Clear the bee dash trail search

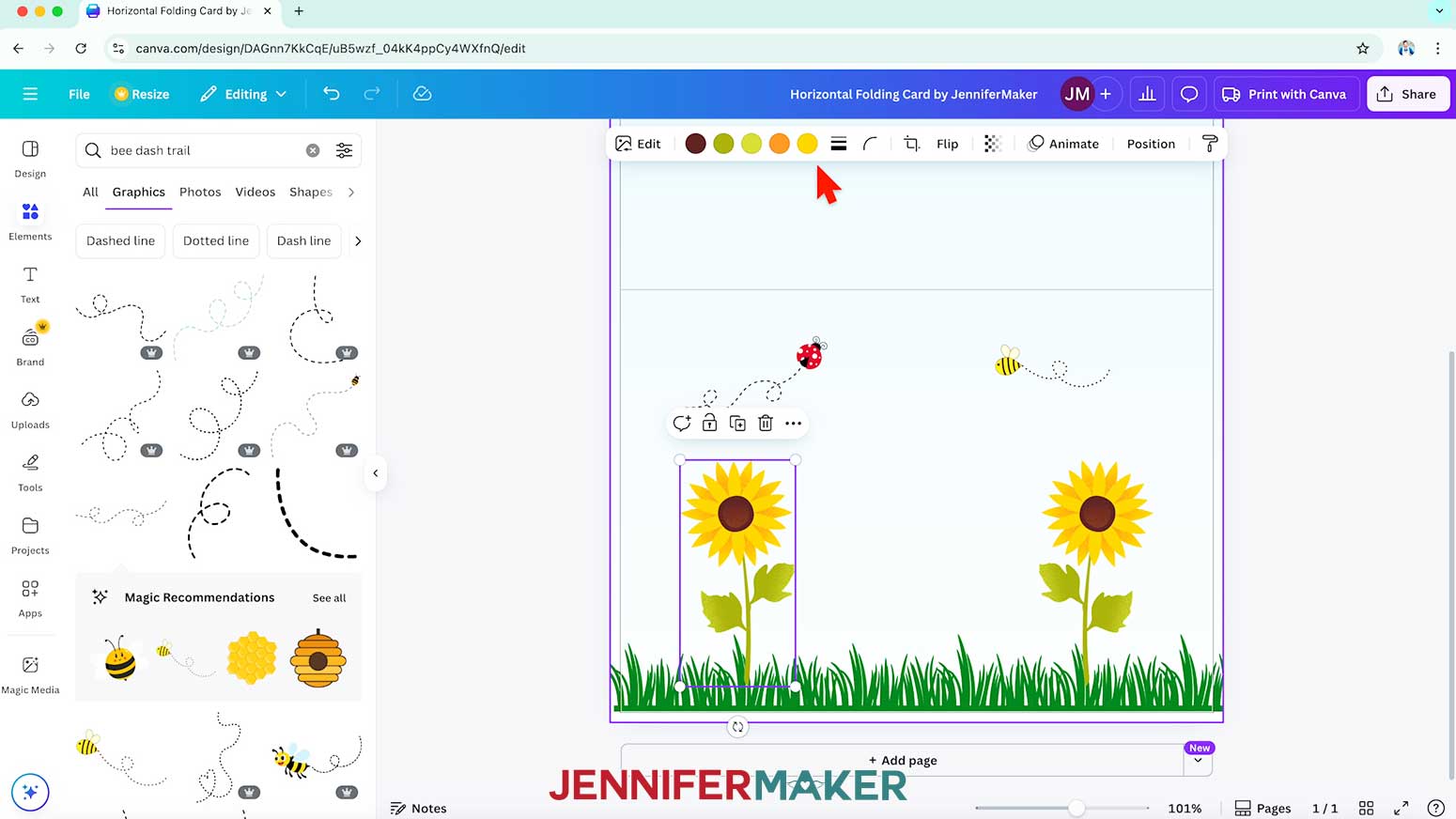(x=313, y=150)
